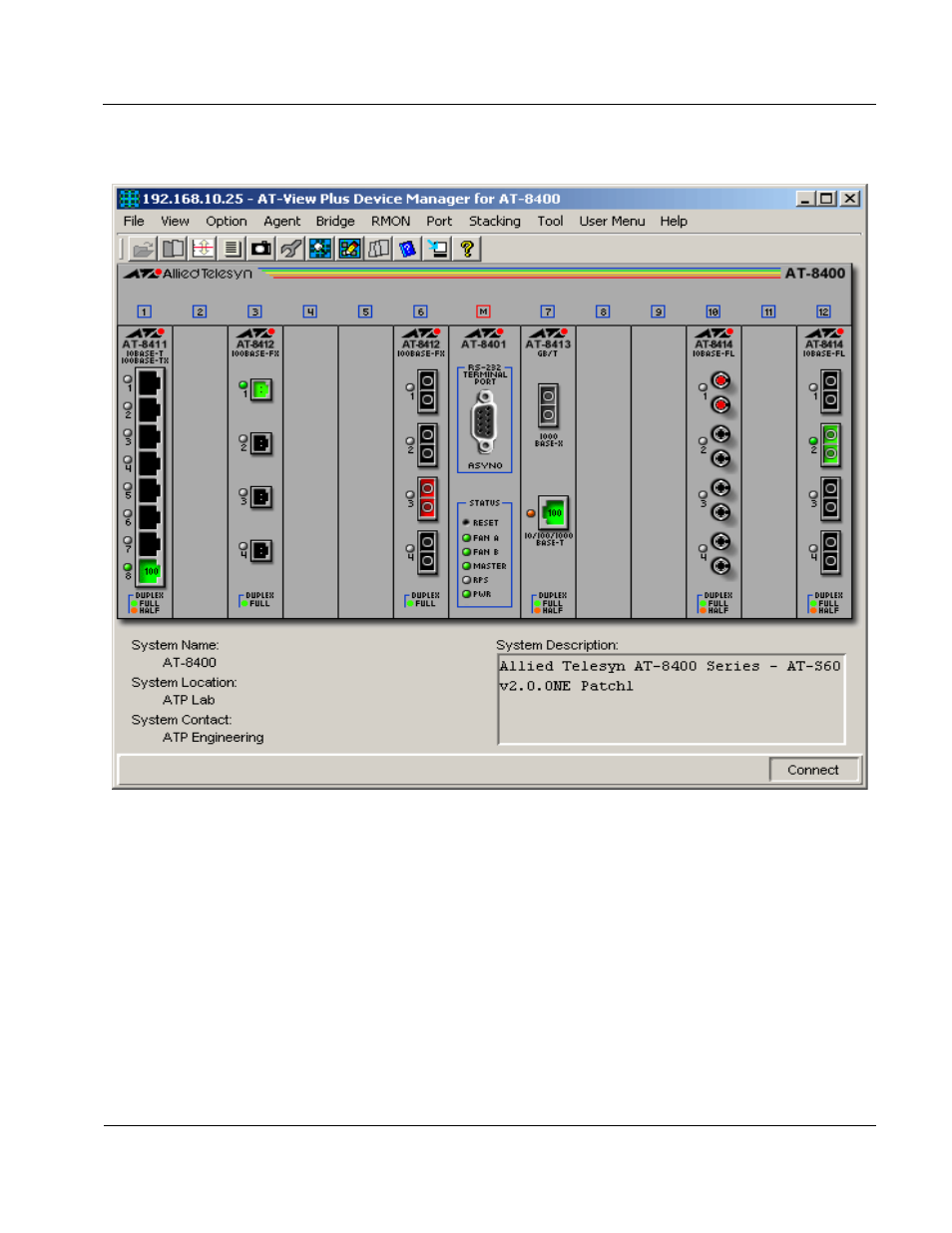Image resolution: width=952 pixels, height=1233 pixels.
Task: Click the blue help book toolbar icon
Action: (x=408, y=249)
